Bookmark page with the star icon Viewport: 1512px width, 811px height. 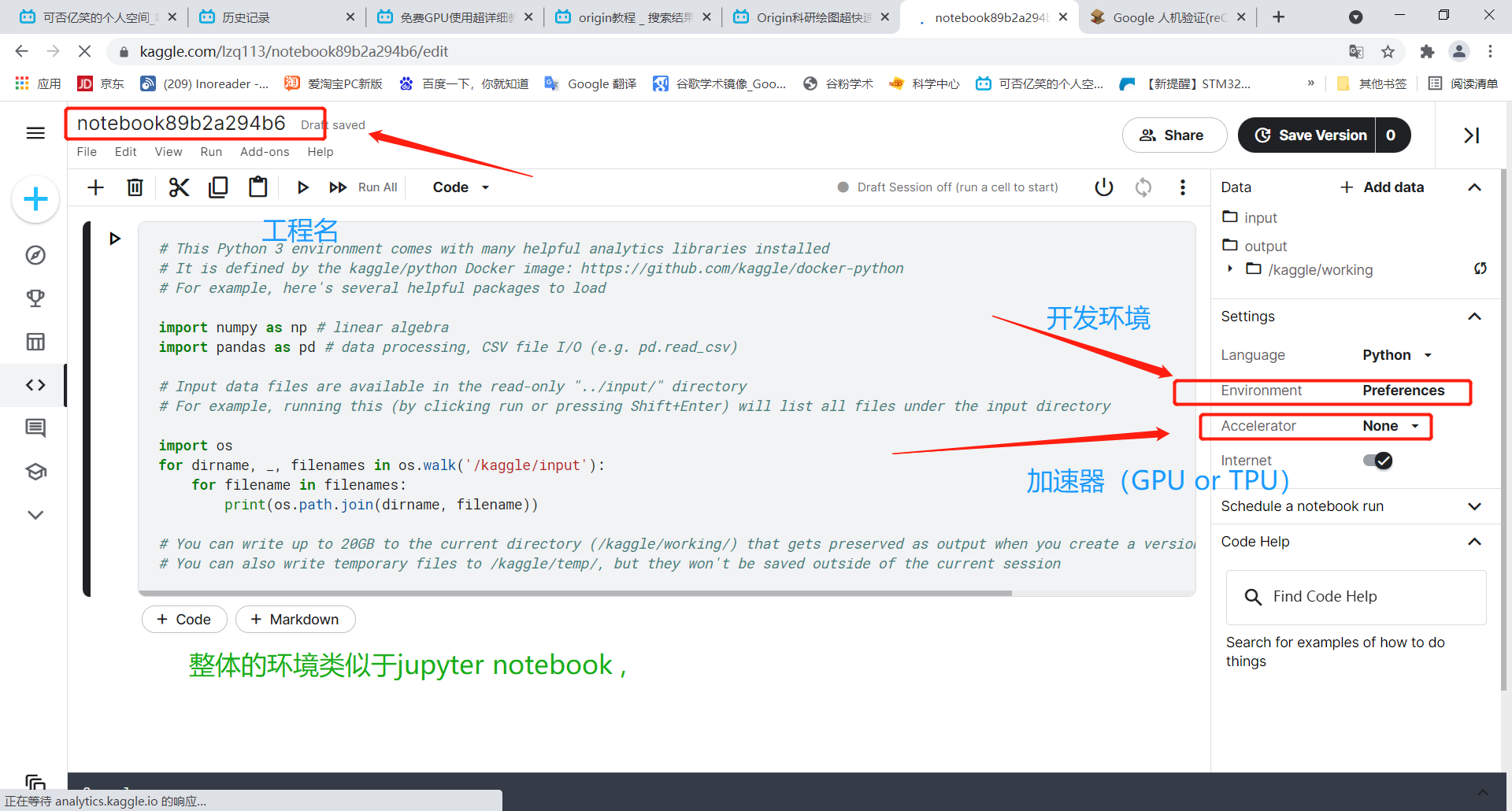[1388, 52]
